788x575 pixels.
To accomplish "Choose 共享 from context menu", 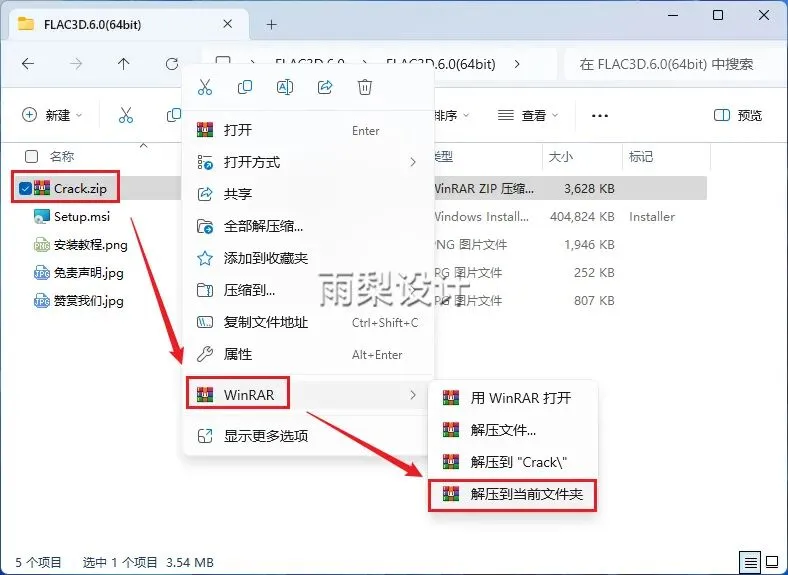I will [308, 194].
